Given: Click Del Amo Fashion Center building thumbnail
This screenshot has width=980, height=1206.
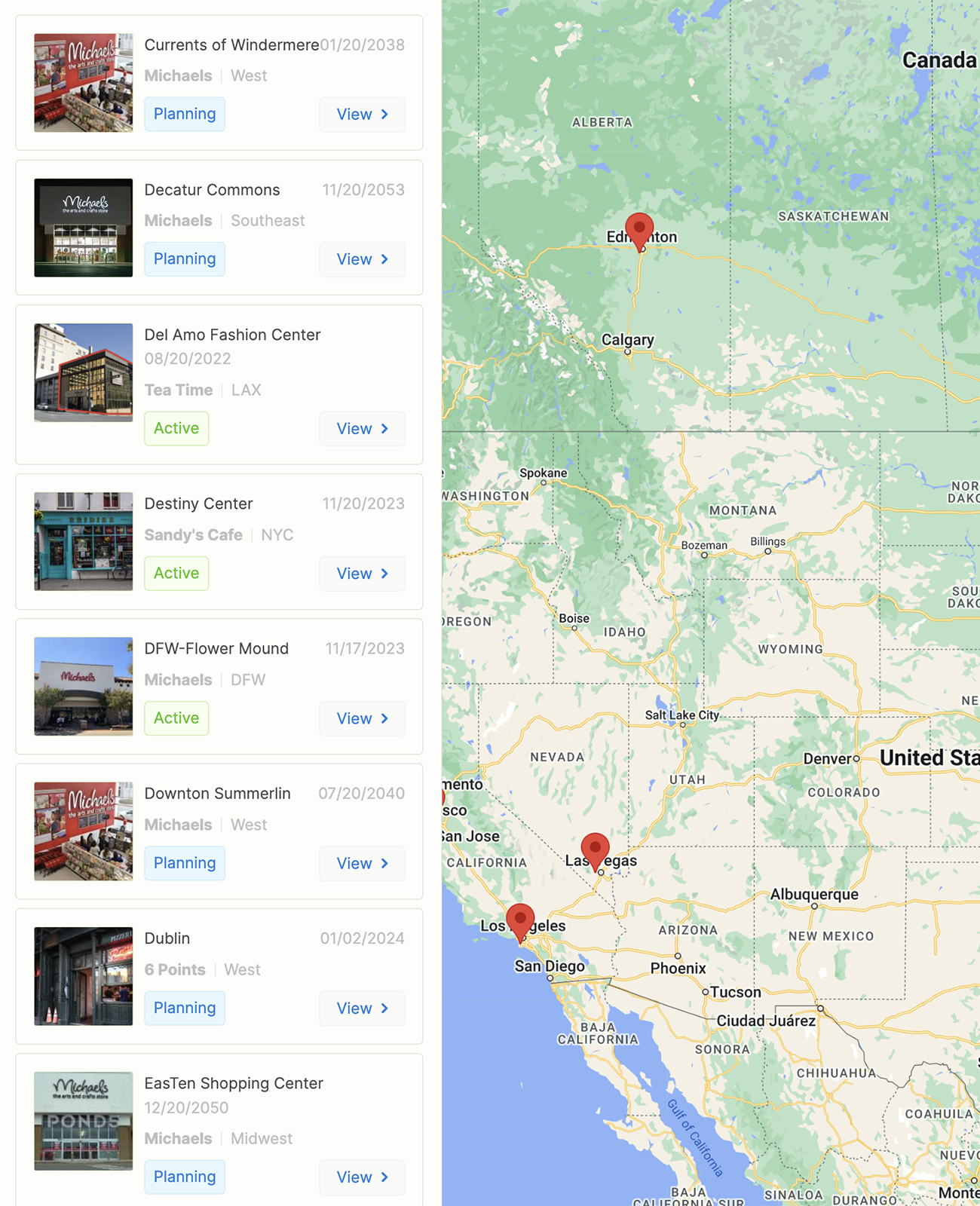Looking at the screenshot, I should tap(84, 372).
